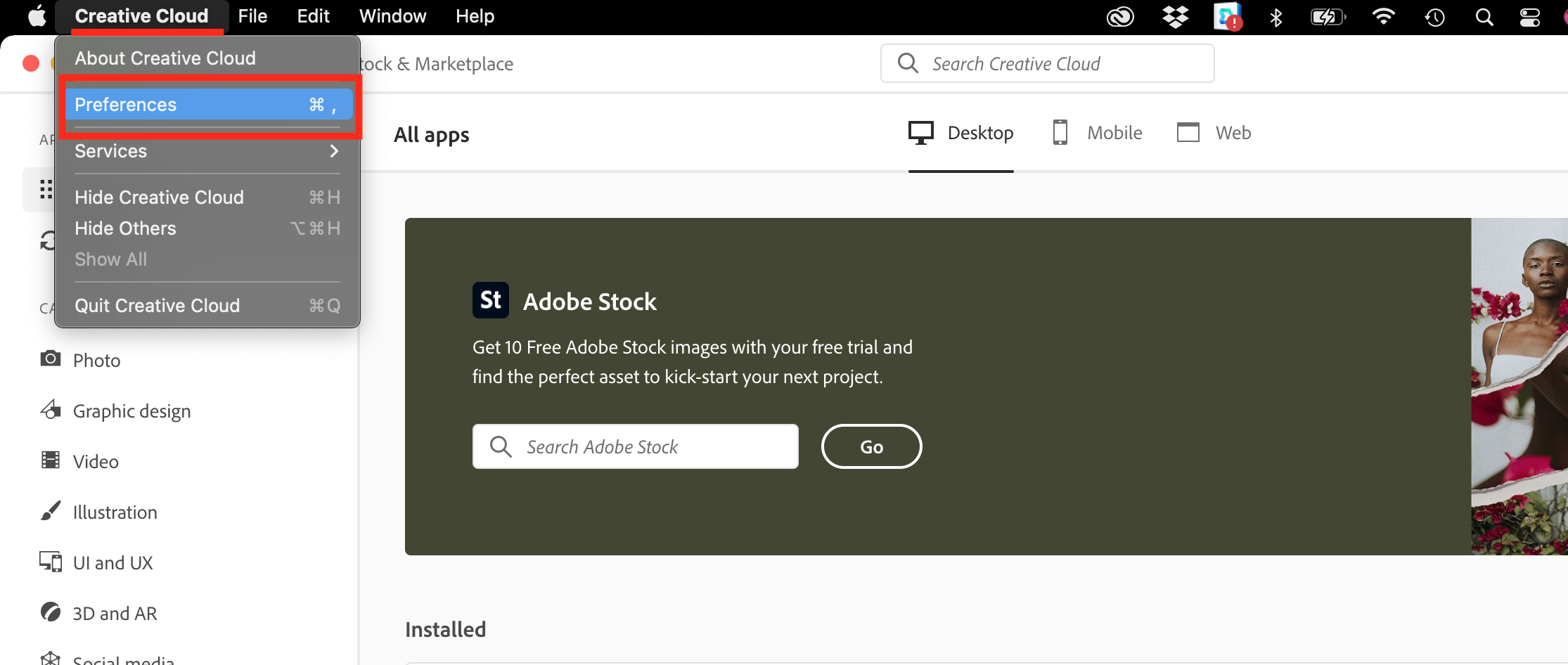1568x665 pixels.
Task: Open Wi-Fi status menu
Action: coord(1383,16)
